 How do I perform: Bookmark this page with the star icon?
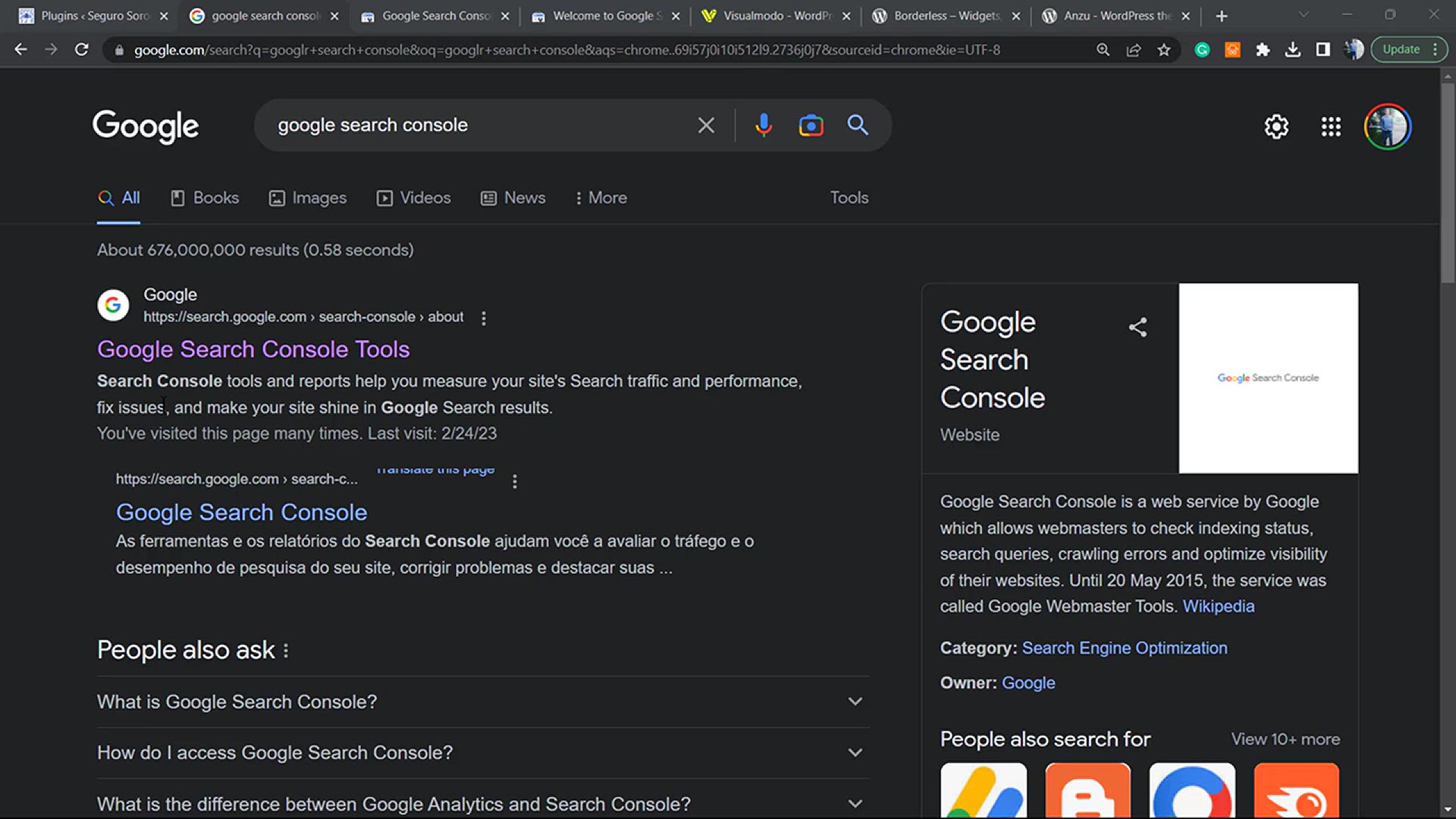coord(1163,49)
